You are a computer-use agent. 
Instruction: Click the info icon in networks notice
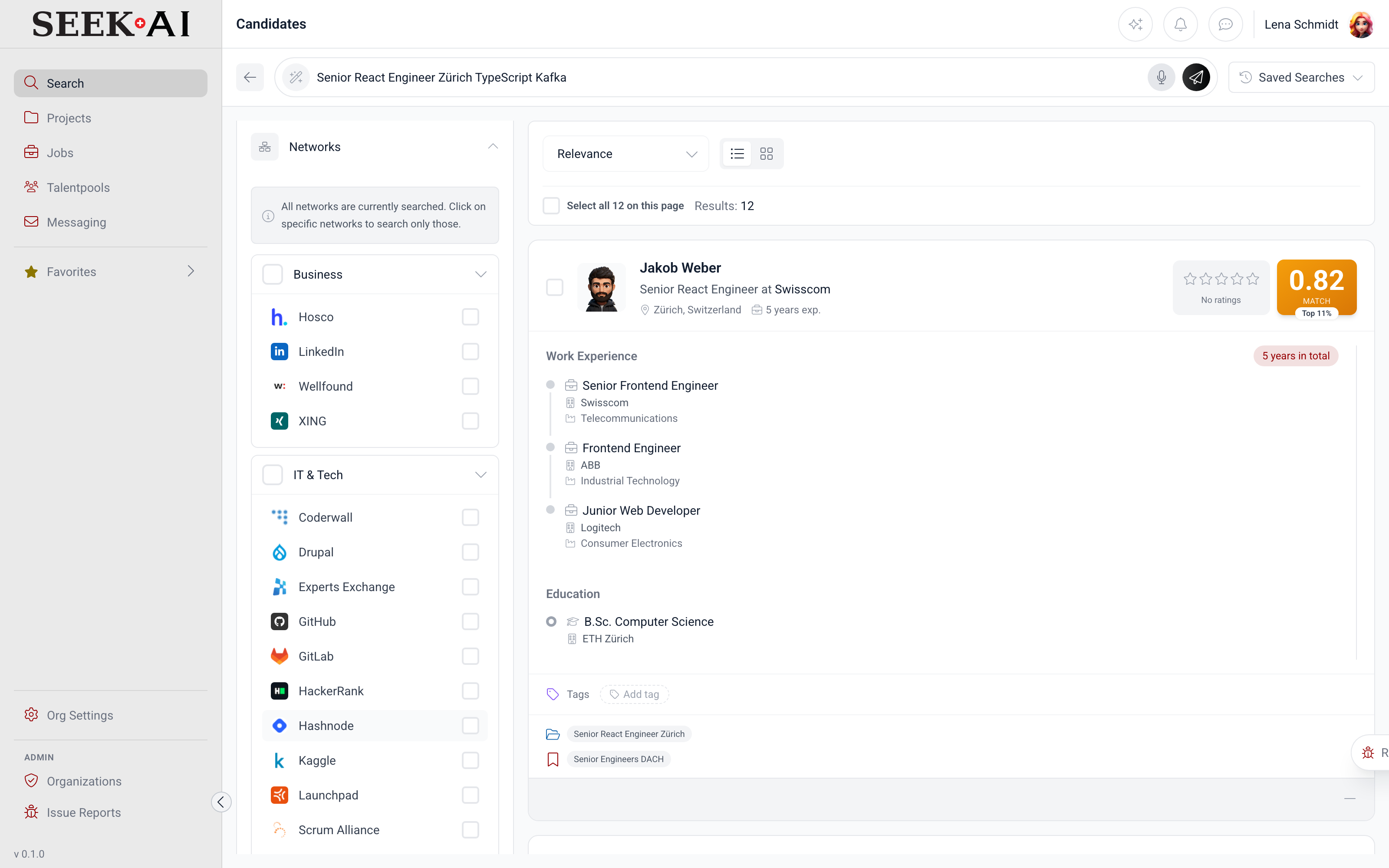click(x=268, y=216)
